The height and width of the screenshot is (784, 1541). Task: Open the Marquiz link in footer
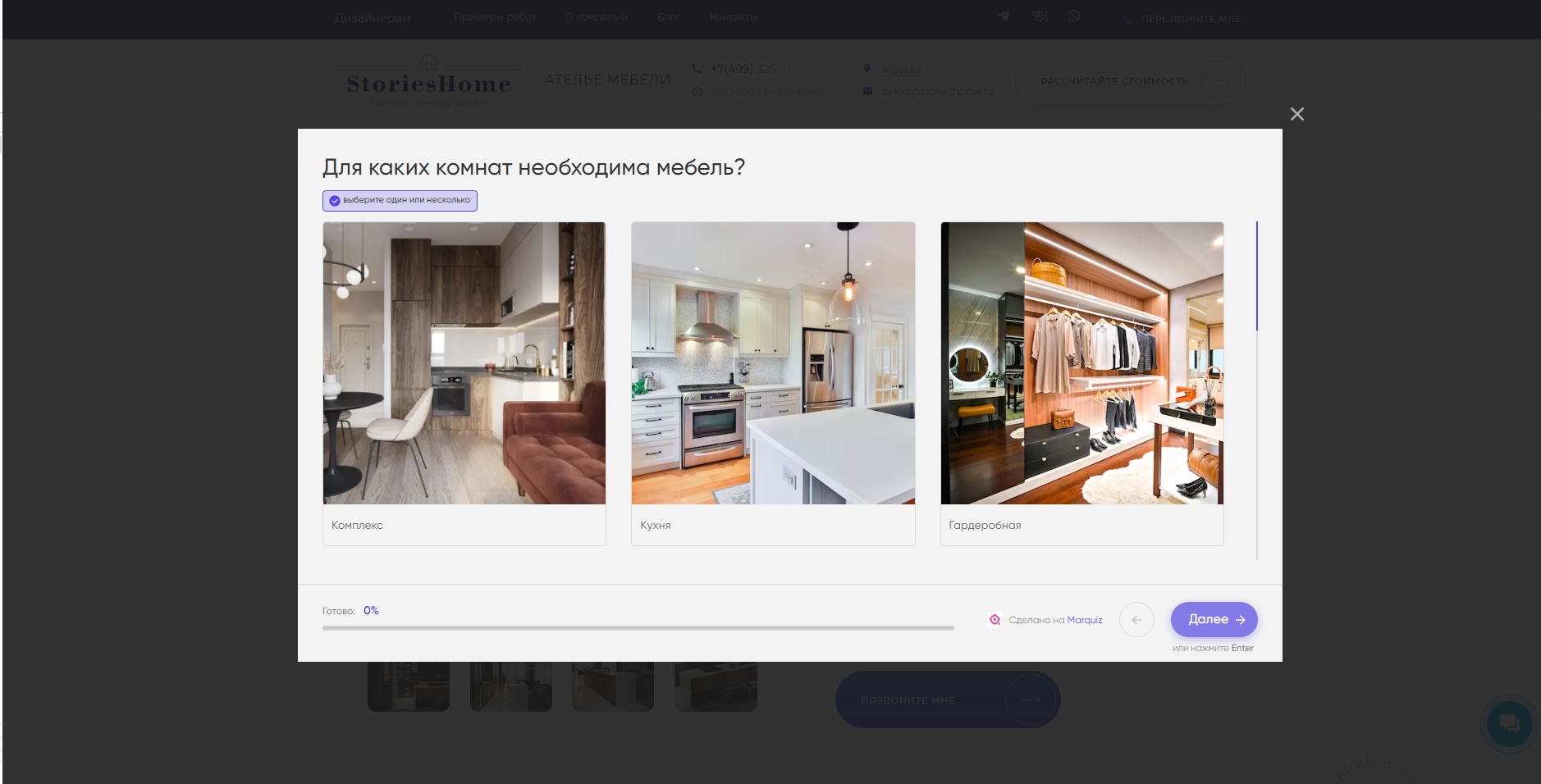1085,620
